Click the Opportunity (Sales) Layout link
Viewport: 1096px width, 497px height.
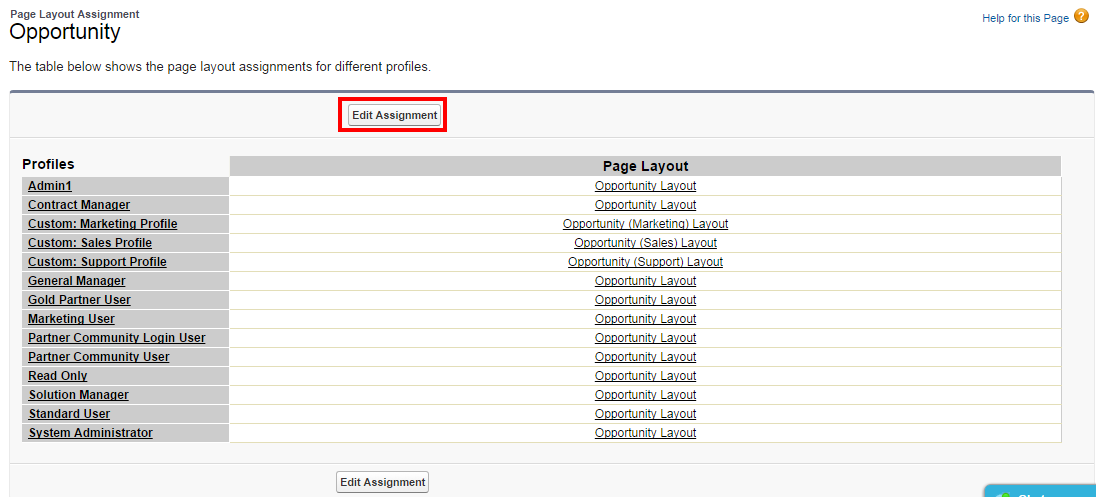click(645, 243)
